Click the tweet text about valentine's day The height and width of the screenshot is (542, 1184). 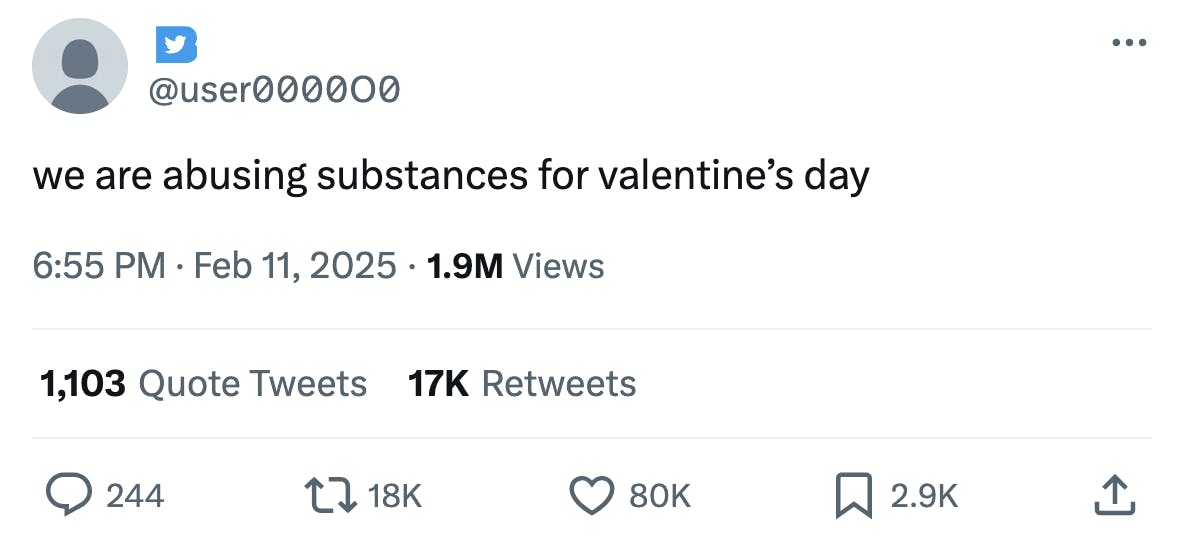pos(451,176)
